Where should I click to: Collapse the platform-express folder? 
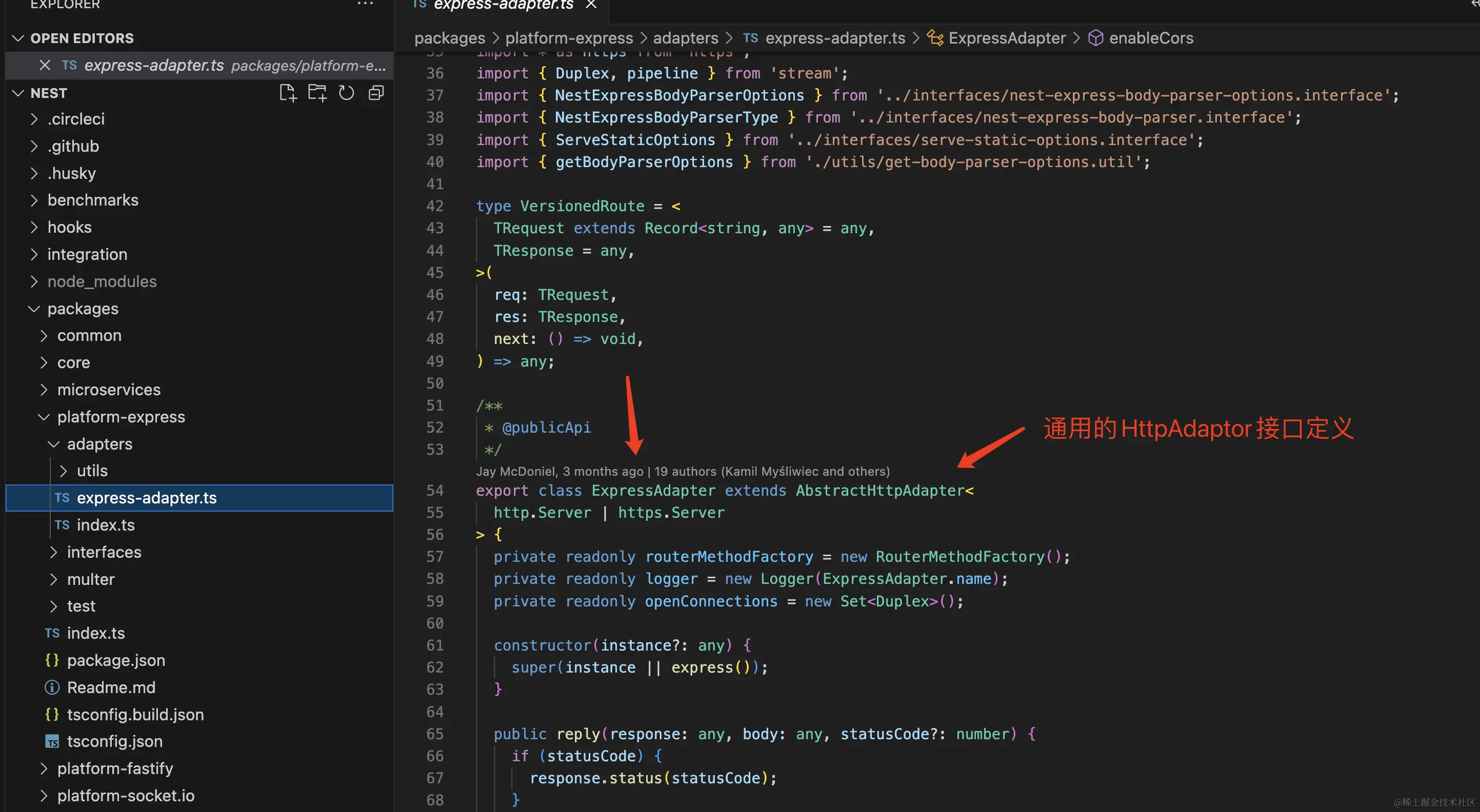[44, 417]
